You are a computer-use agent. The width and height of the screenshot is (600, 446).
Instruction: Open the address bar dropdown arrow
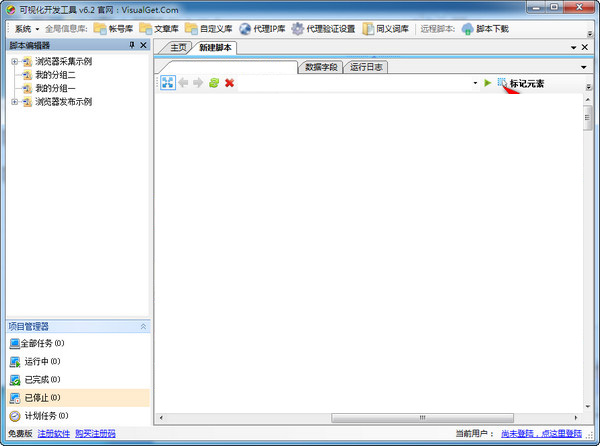click(475, 83)
